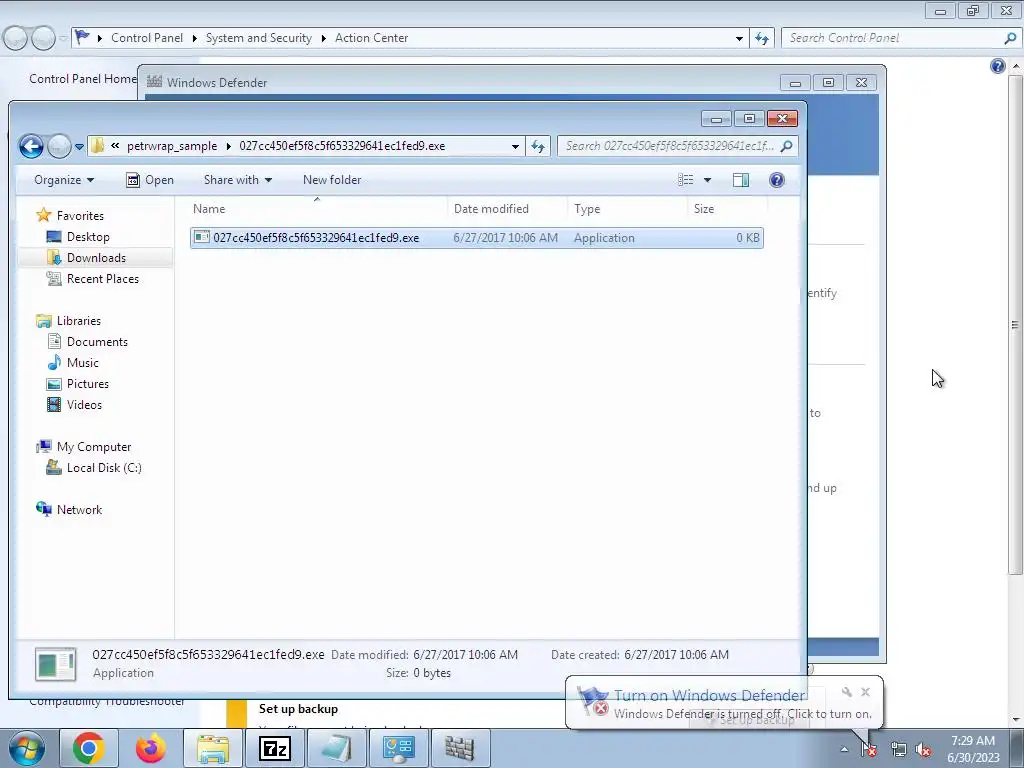Open the Organize menu

(64, 180)
